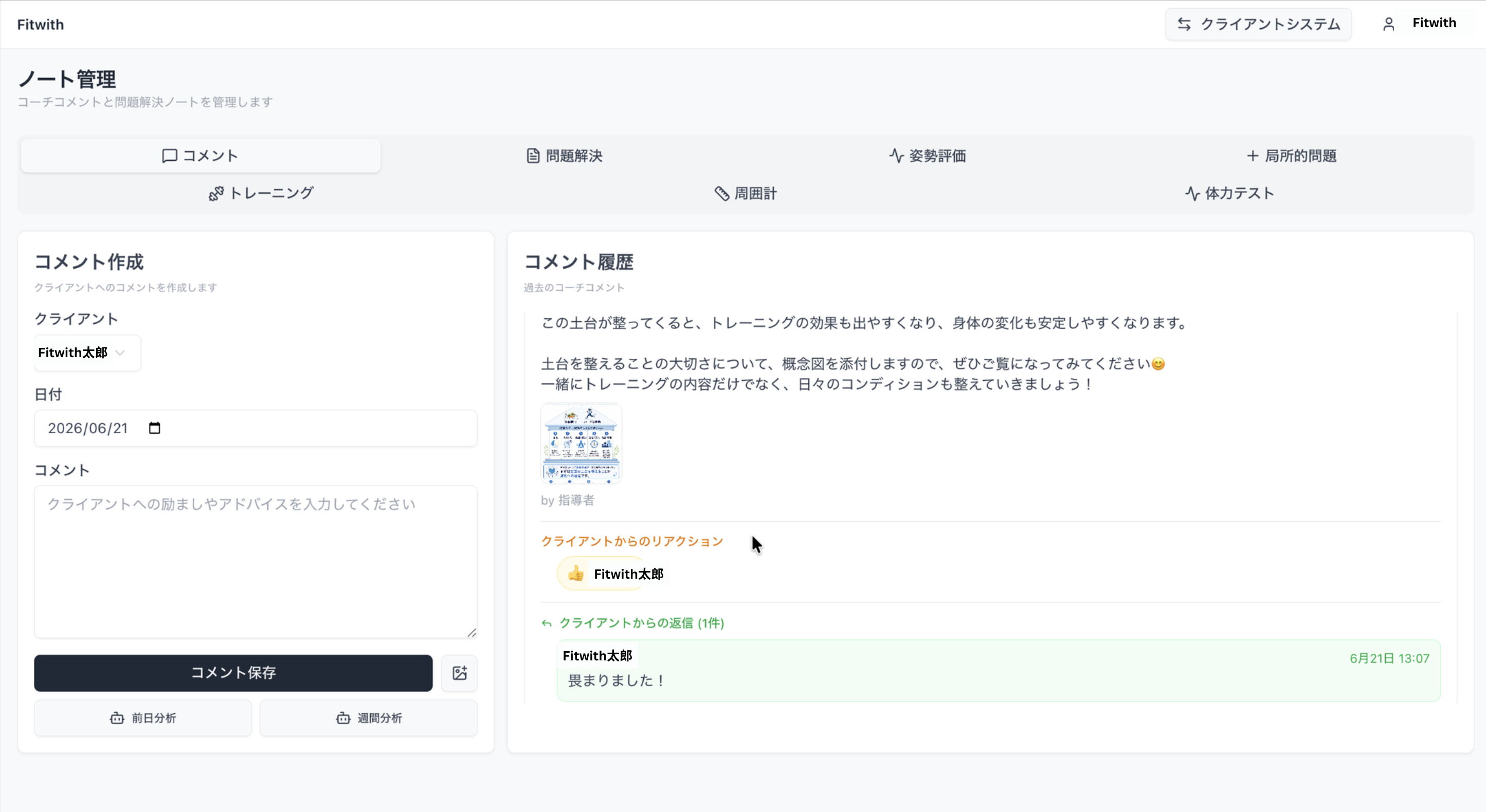
Task: Click the コメント保存 button
Action: (233, 672)
